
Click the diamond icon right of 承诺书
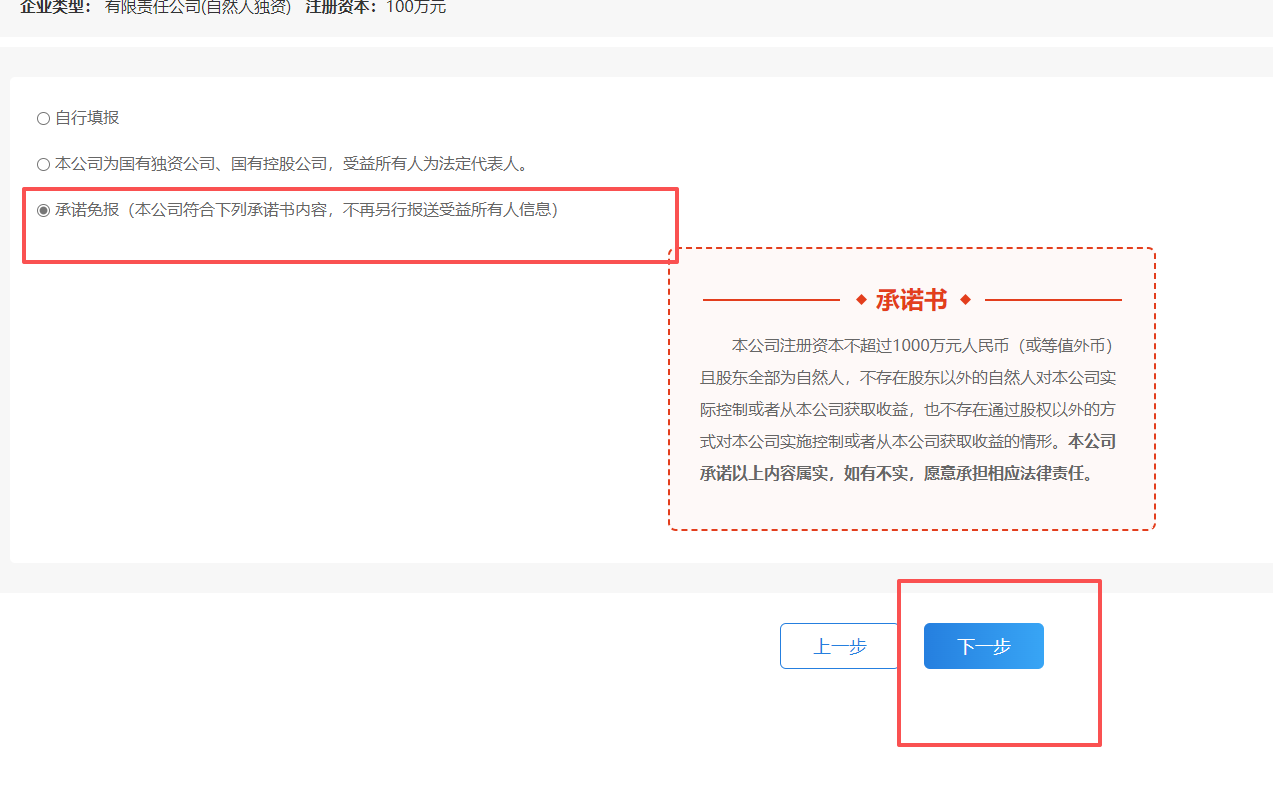coord(965,300)
